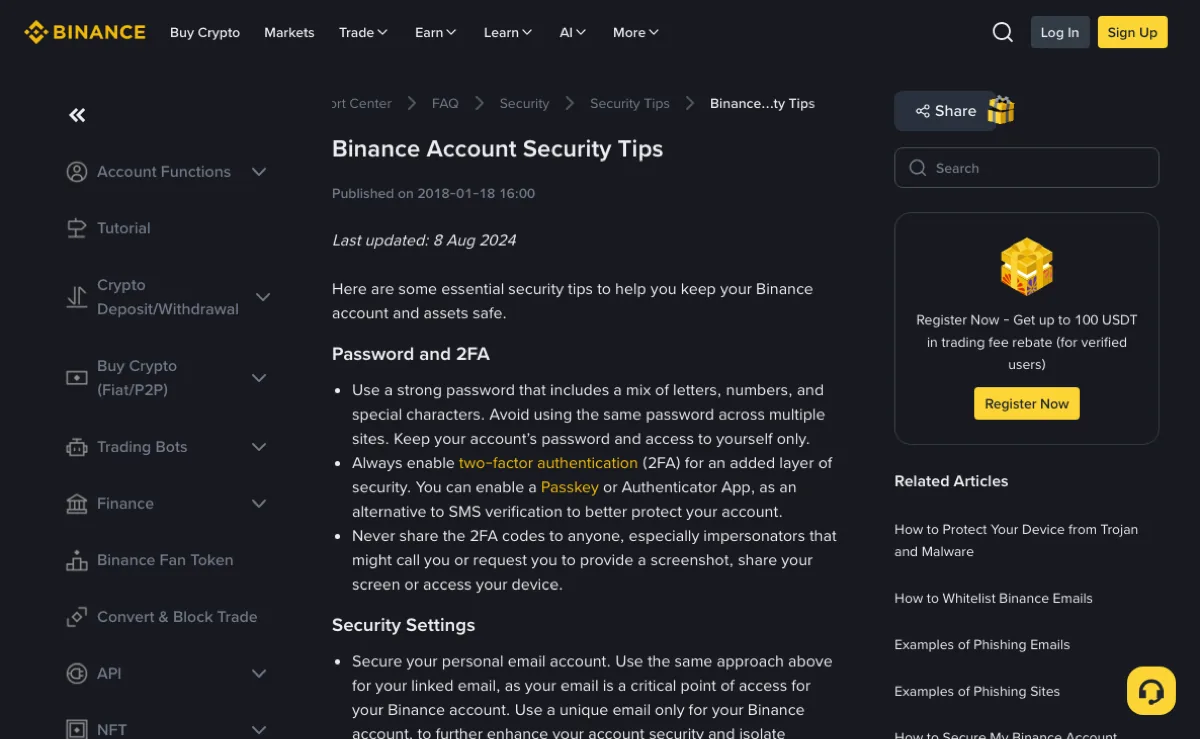Collapse the sidebar with double-arrow icon
Image resolution: width=1200 pixels, height=739 pixels.
77,115
